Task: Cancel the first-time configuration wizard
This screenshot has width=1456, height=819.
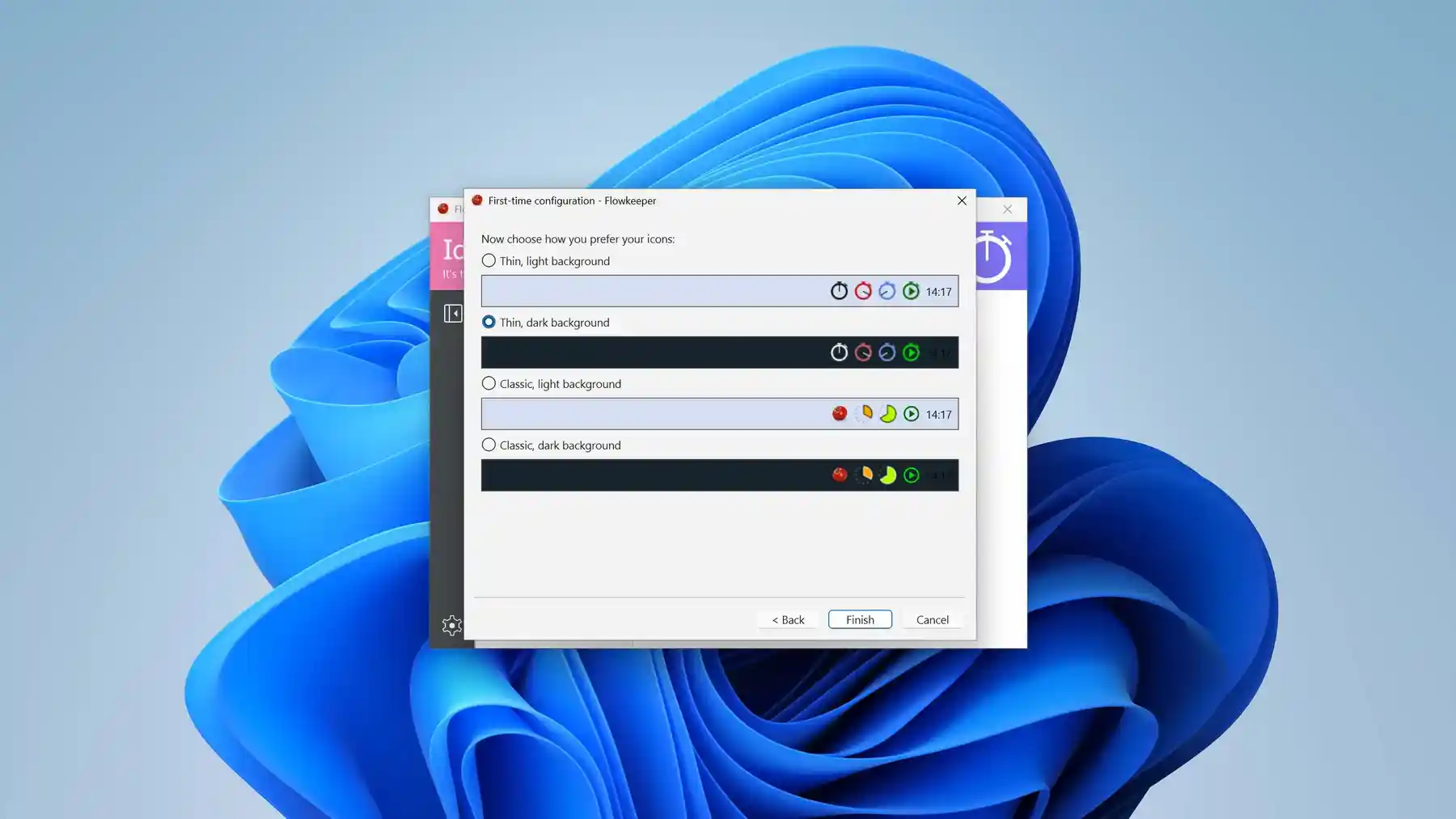Action: pyautogui.click(x=932, y=619)
